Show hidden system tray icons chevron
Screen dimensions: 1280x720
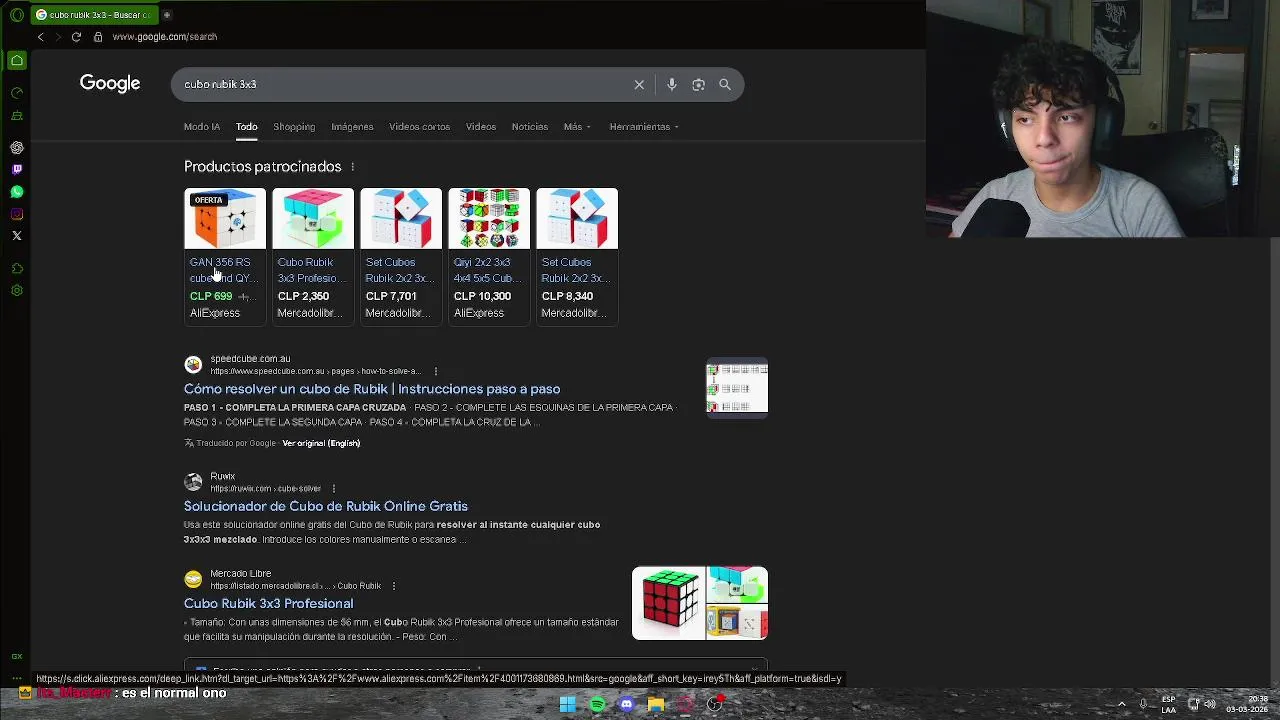1121,705
